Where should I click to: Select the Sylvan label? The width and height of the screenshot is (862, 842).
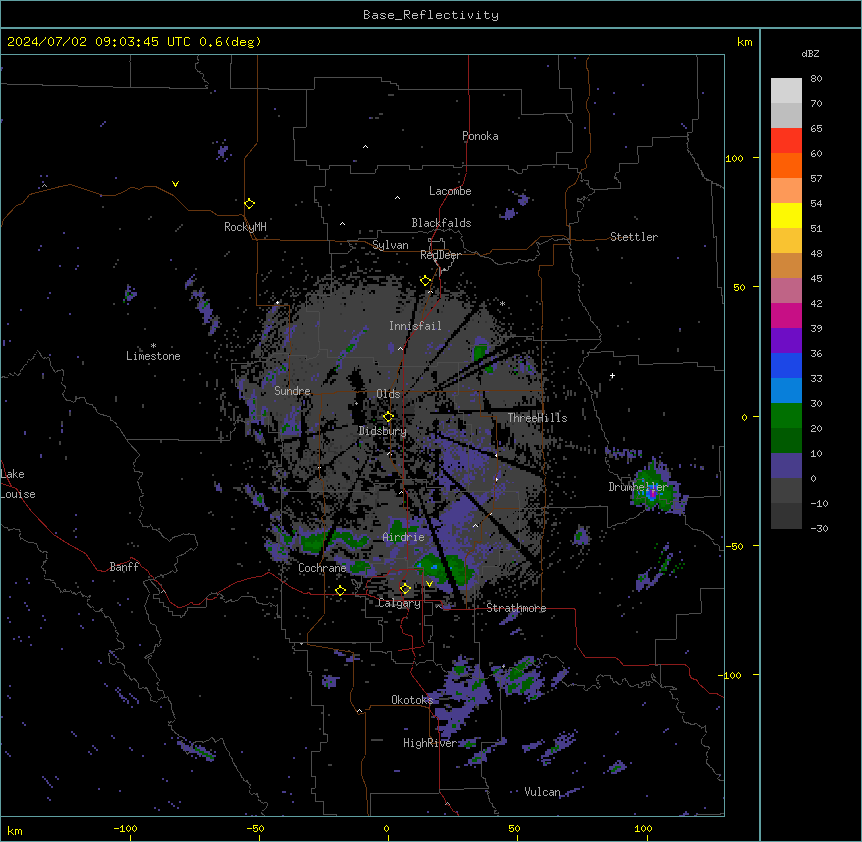point(390,245)
